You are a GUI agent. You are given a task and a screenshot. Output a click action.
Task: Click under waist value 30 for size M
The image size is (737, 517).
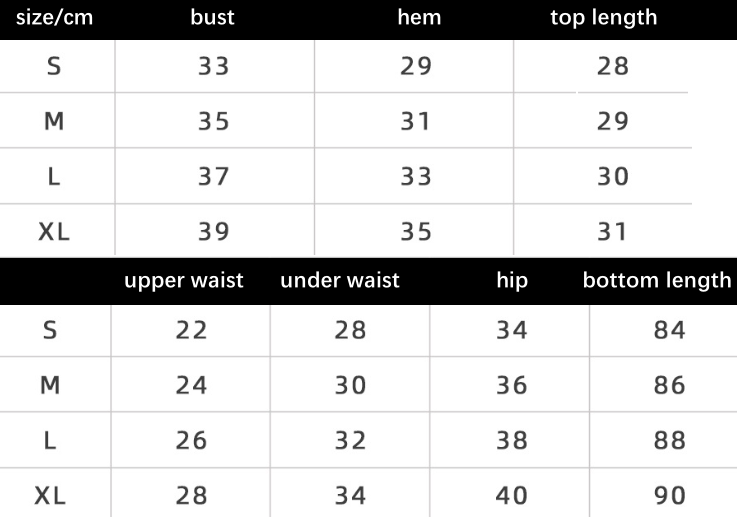351,385
